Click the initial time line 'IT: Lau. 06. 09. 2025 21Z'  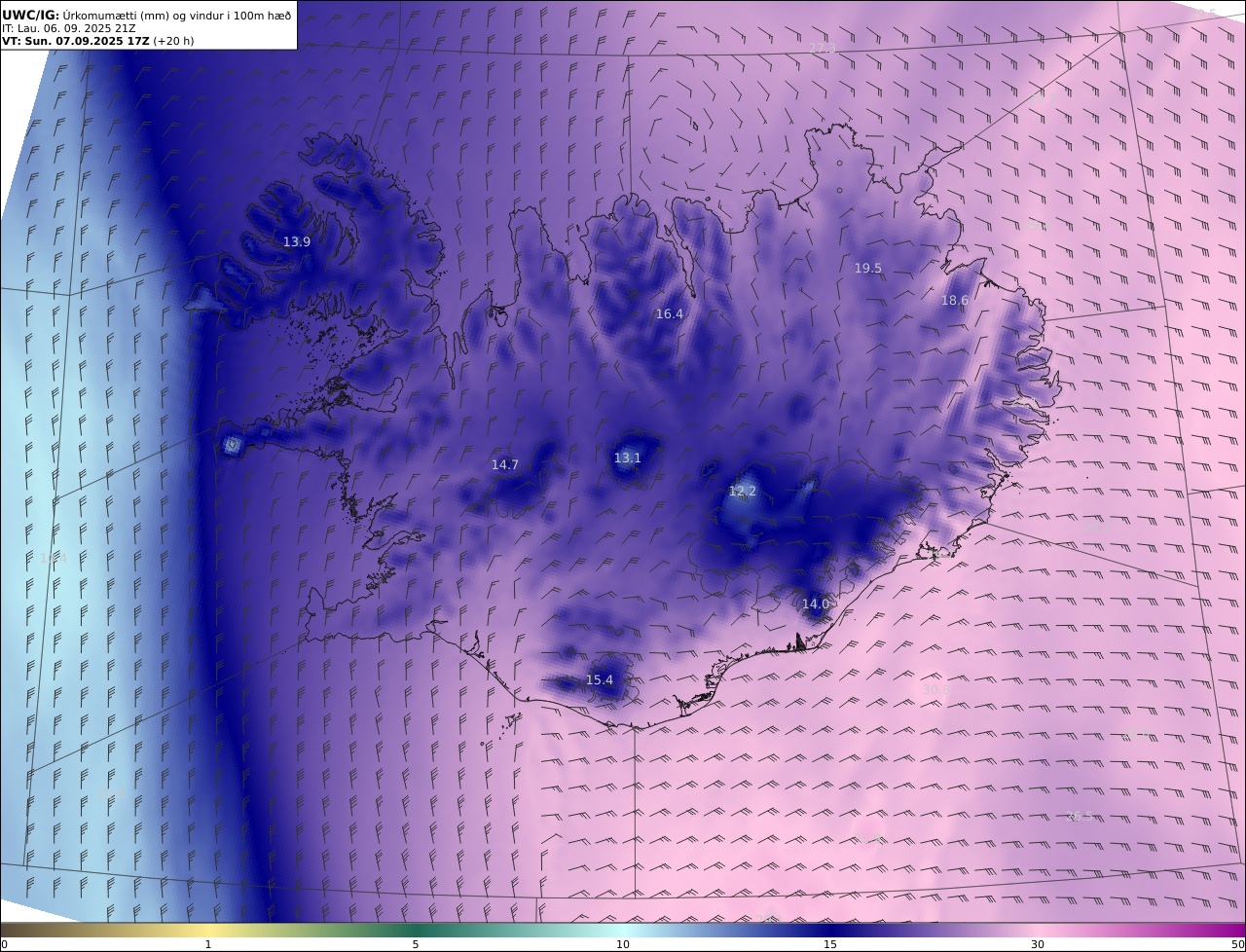(69, 28)
